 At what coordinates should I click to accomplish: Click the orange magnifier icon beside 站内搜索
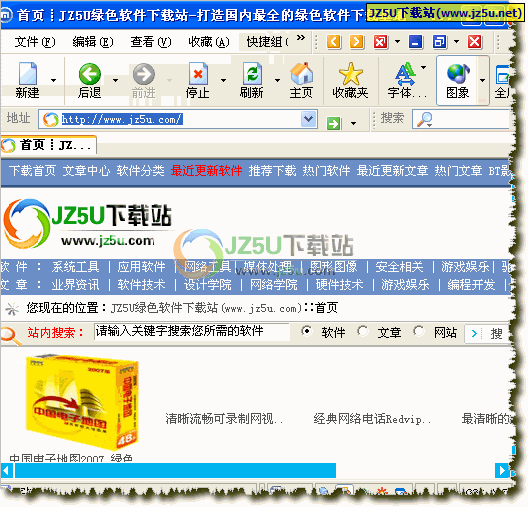coord(11,336)
